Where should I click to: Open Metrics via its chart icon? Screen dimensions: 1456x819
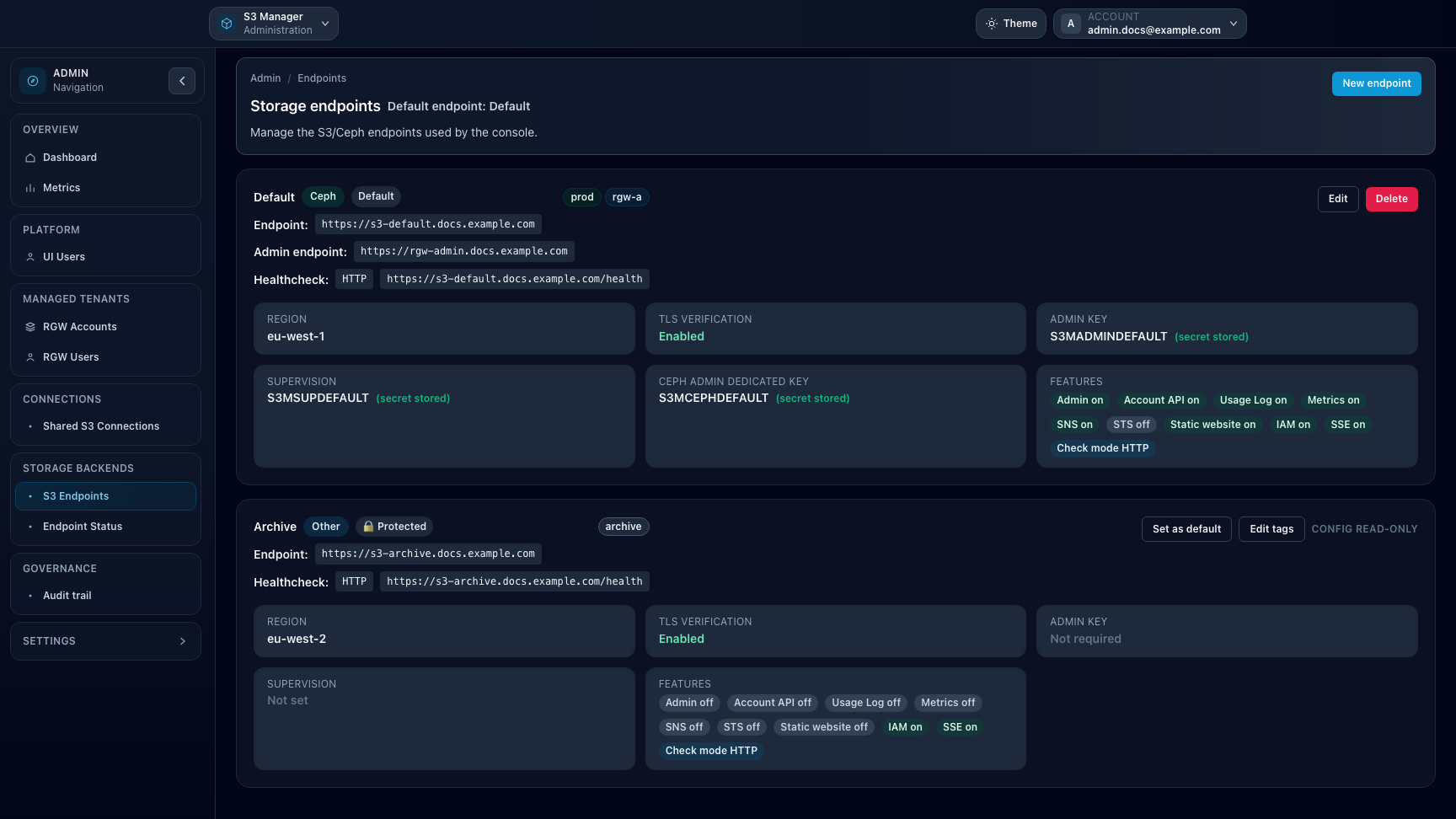[x=30, y=187]
